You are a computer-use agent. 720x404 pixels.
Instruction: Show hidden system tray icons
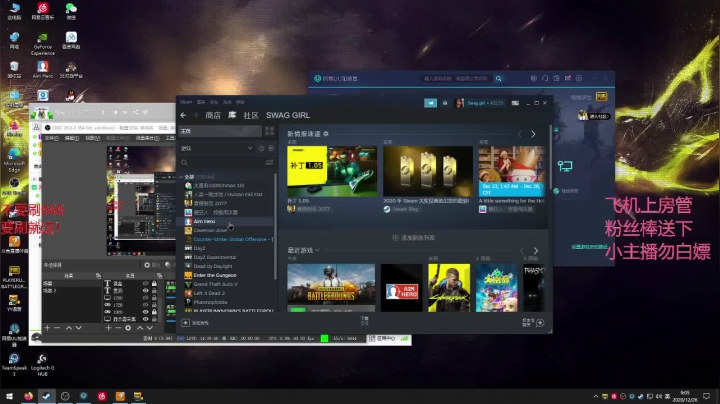click(596, 396)
